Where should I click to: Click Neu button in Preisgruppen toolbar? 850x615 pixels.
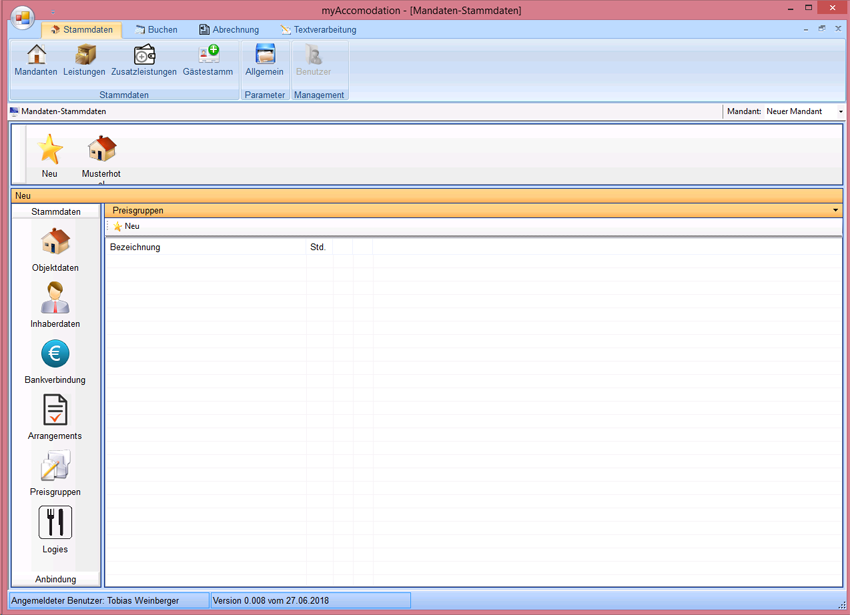126,227
